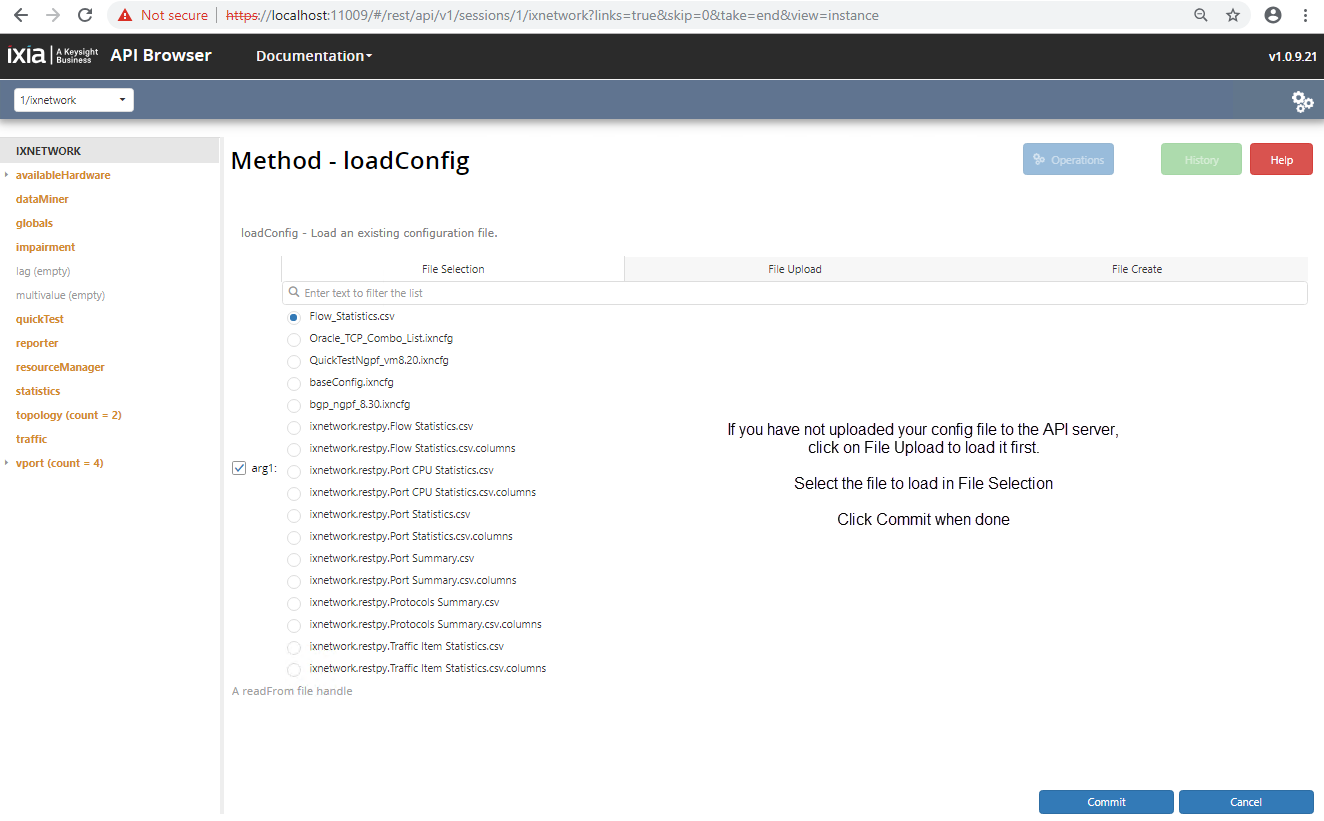Click the Ixia Keysight logo
Viewport: 1324px width, 821px height.
point(53,56)
